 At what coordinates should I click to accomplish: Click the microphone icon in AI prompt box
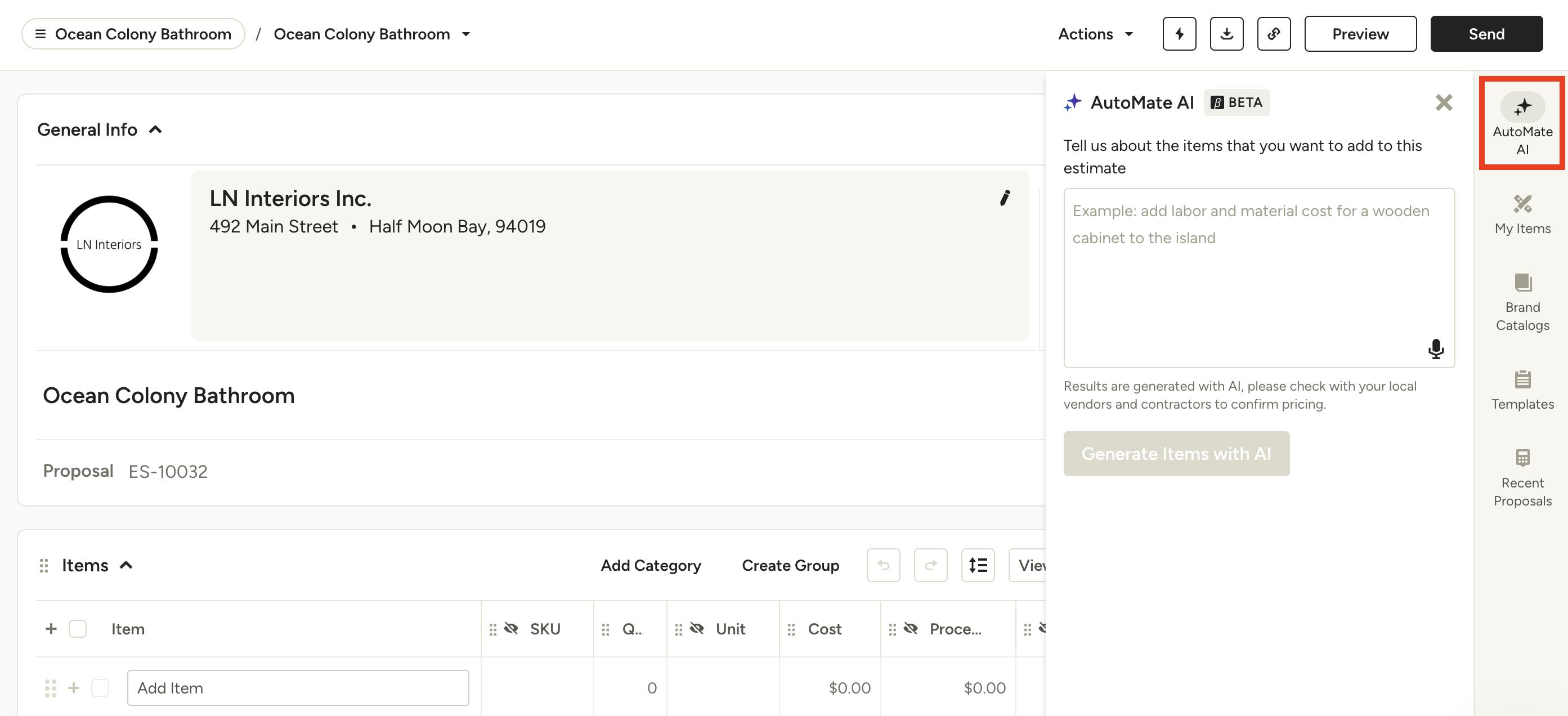click(x=1436, y=349)
